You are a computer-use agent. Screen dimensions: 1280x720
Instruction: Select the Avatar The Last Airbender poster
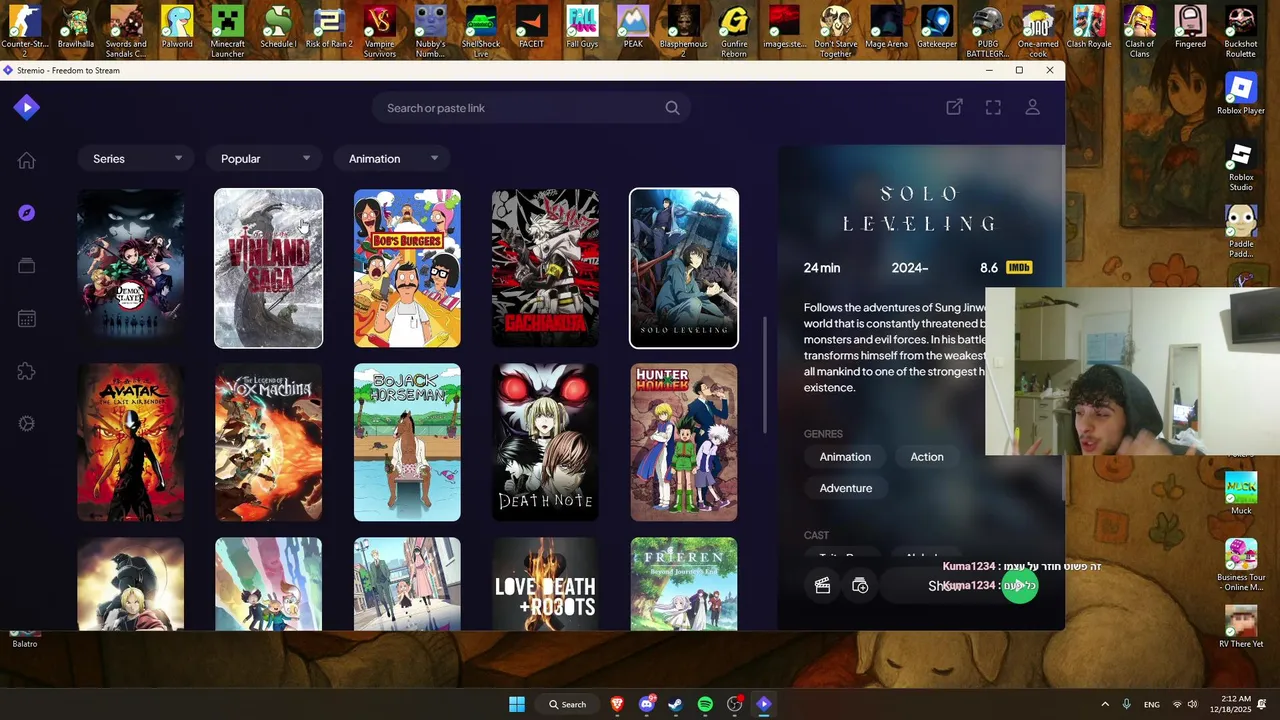[x=130, y=442]
